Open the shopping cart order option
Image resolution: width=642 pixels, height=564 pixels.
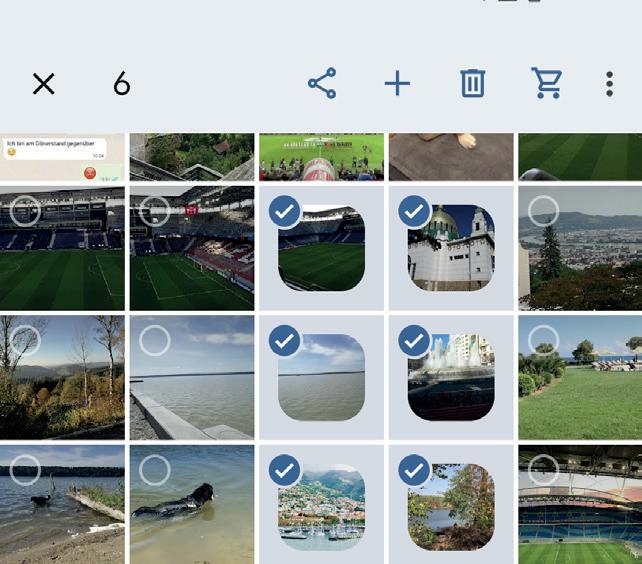[547, 83]
